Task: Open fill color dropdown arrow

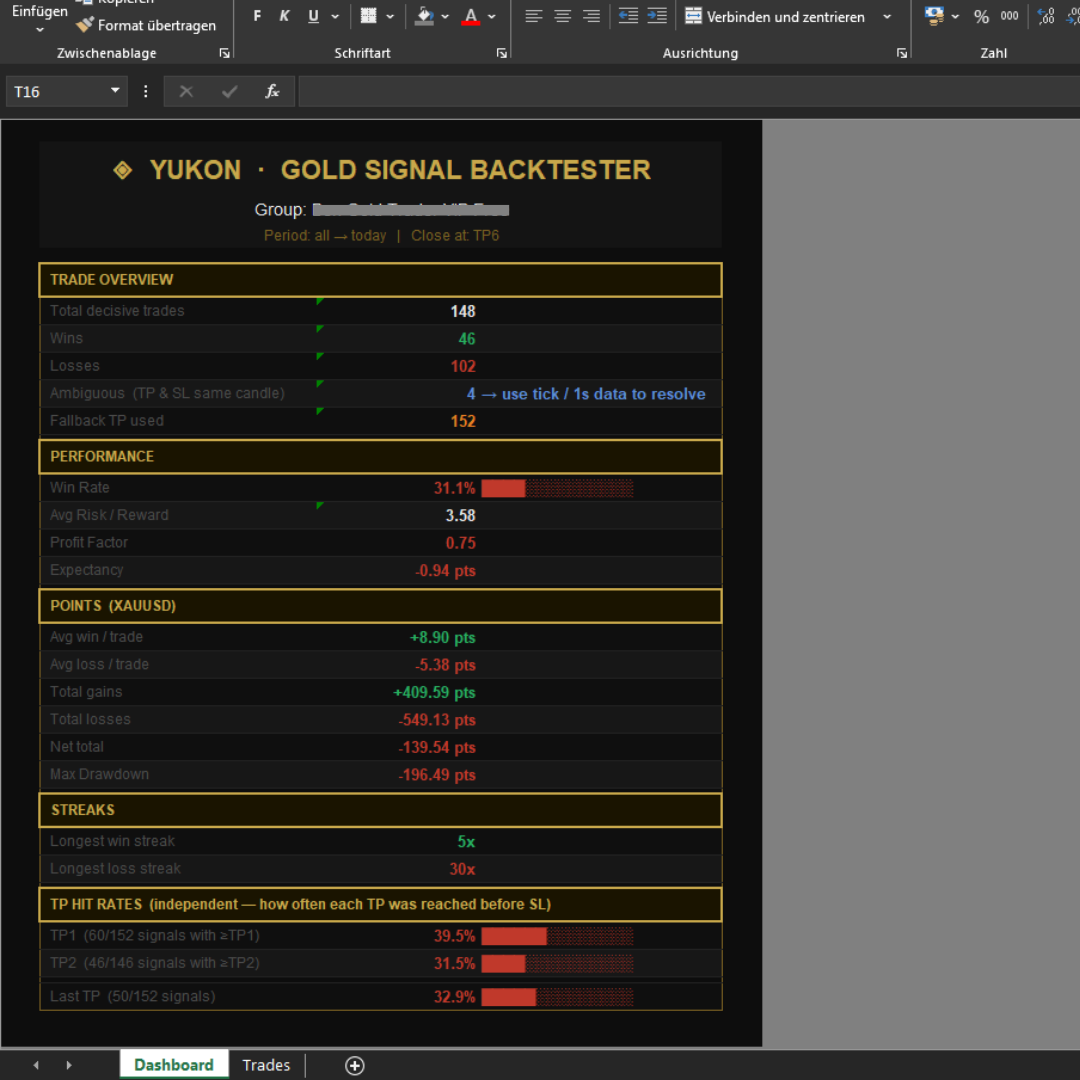Action: [x=446, y=17]
